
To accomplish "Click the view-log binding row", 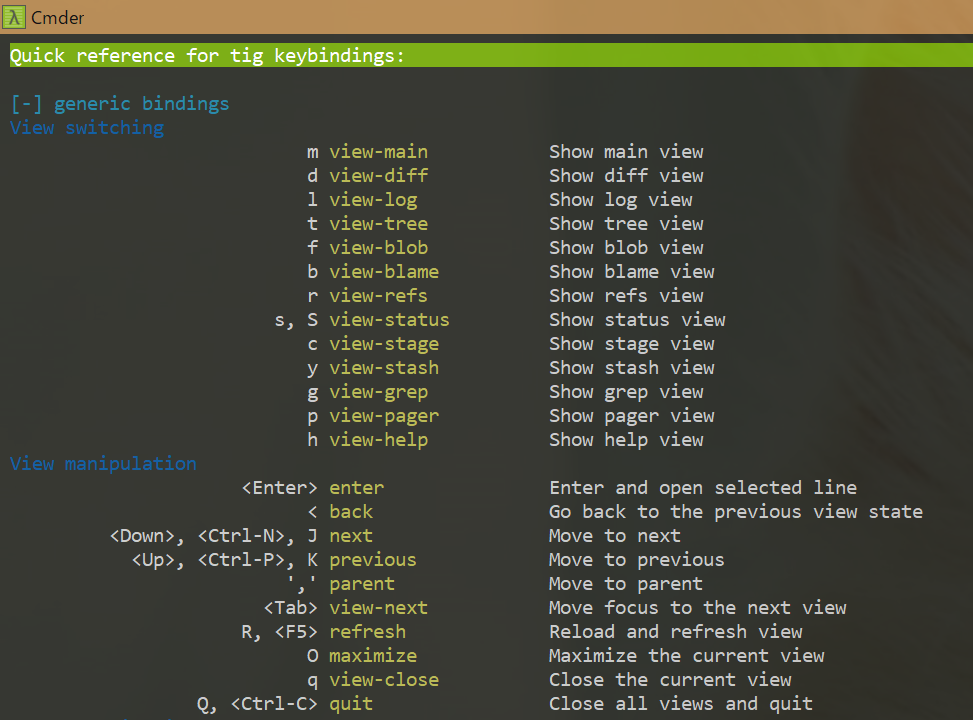I will pos(373,199).
